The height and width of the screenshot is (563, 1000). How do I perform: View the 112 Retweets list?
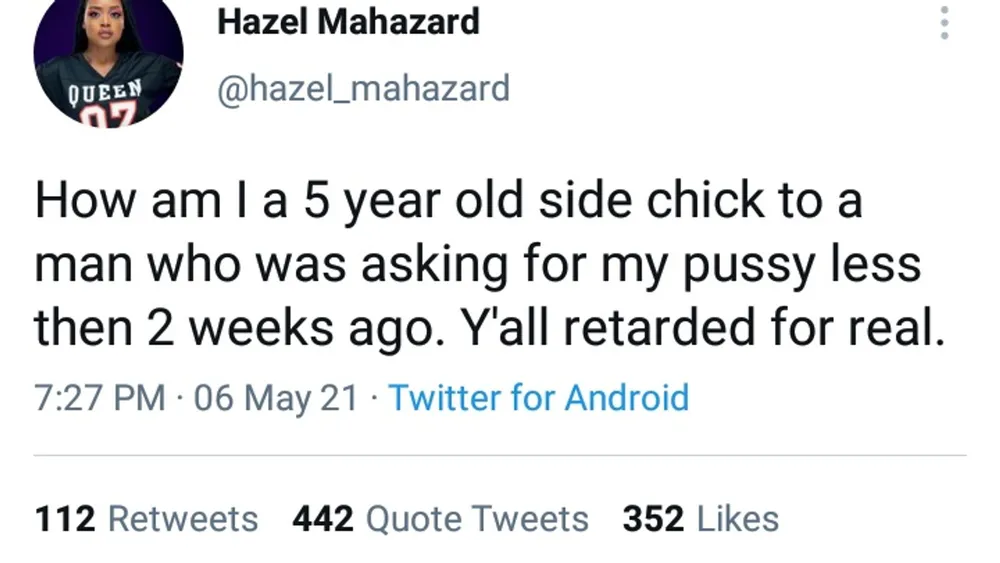[x=146, y=519]
